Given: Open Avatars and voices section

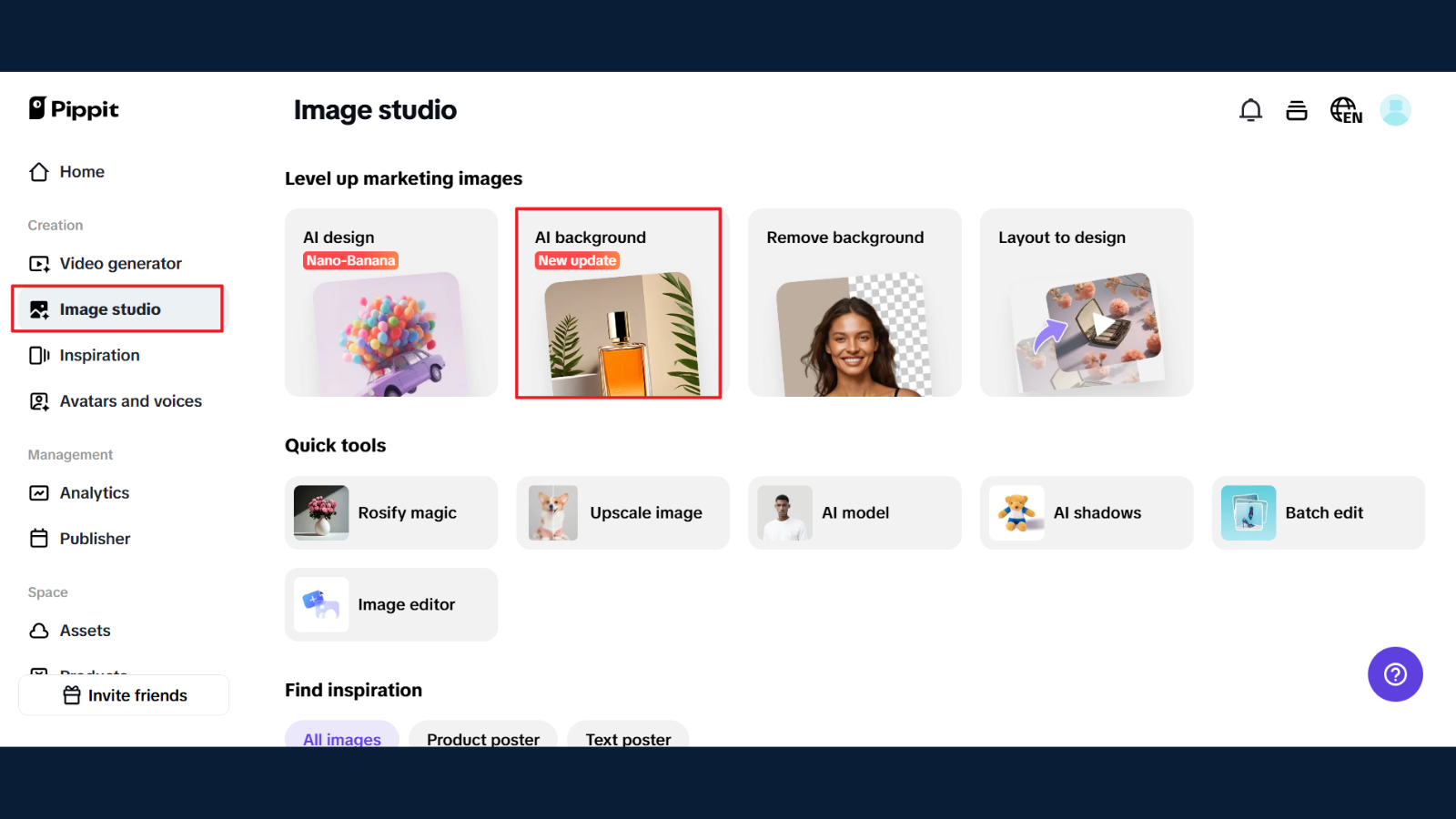Looking at the screenshot, I should 130,401.
